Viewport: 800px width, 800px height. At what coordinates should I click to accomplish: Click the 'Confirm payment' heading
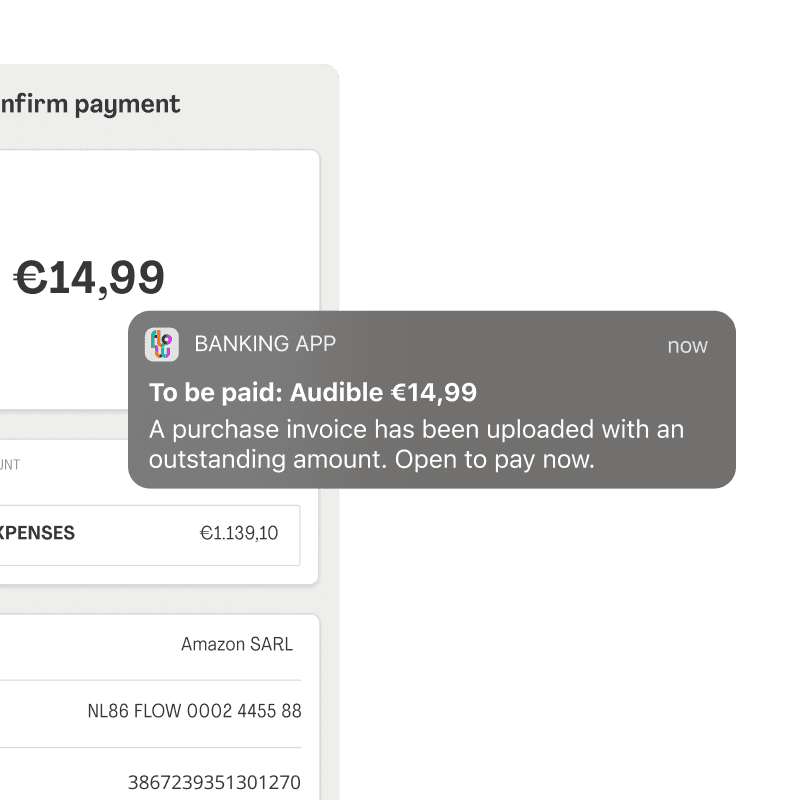pyautogui.click(x=90, y=104)
